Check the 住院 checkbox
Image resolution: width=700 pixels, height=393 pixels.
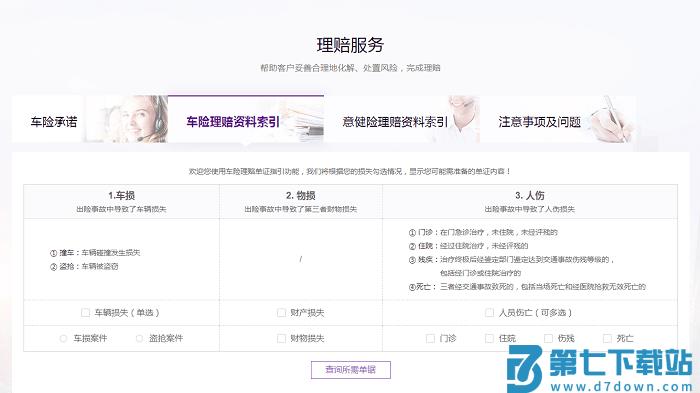coord(489,339)
